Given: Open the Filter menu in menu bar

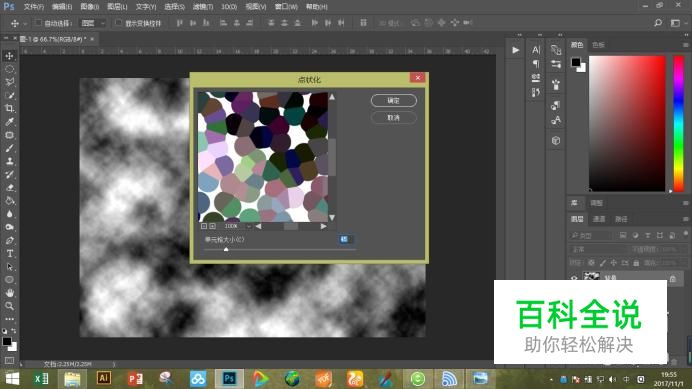Looking at the screenshot, I should [x=203, y=7].
